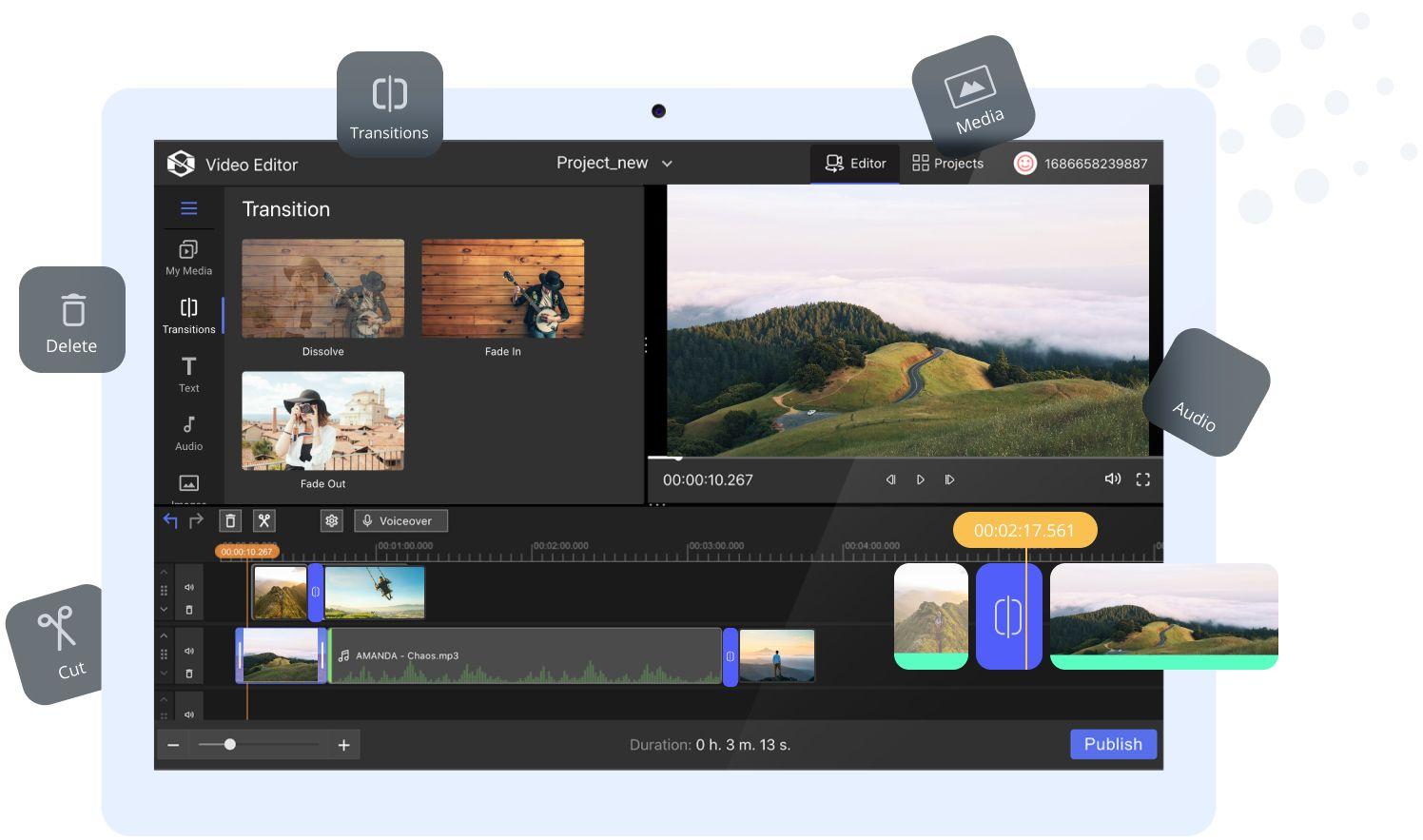Step forward one frame in preview
1423x840 pixels.
click(949, 479)
